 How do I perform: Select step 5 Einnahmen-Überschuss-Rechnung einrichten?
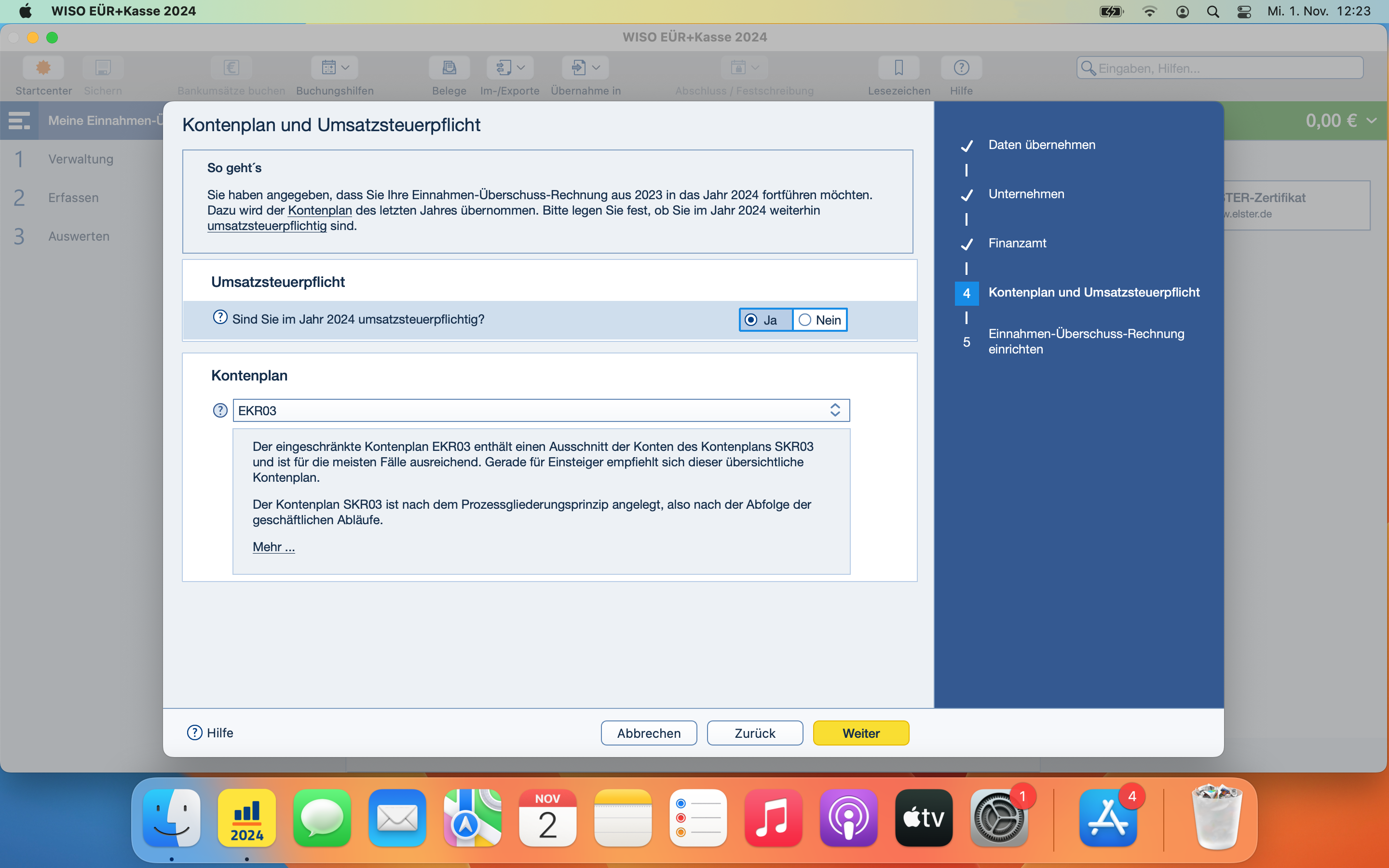pyautogui.click(x=1086, y=341)
